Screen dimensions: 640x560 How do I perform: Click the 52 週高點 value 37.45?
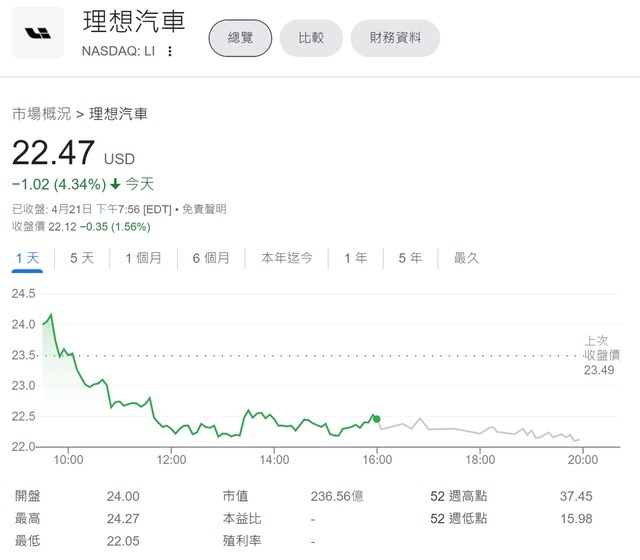coord(576,496)
